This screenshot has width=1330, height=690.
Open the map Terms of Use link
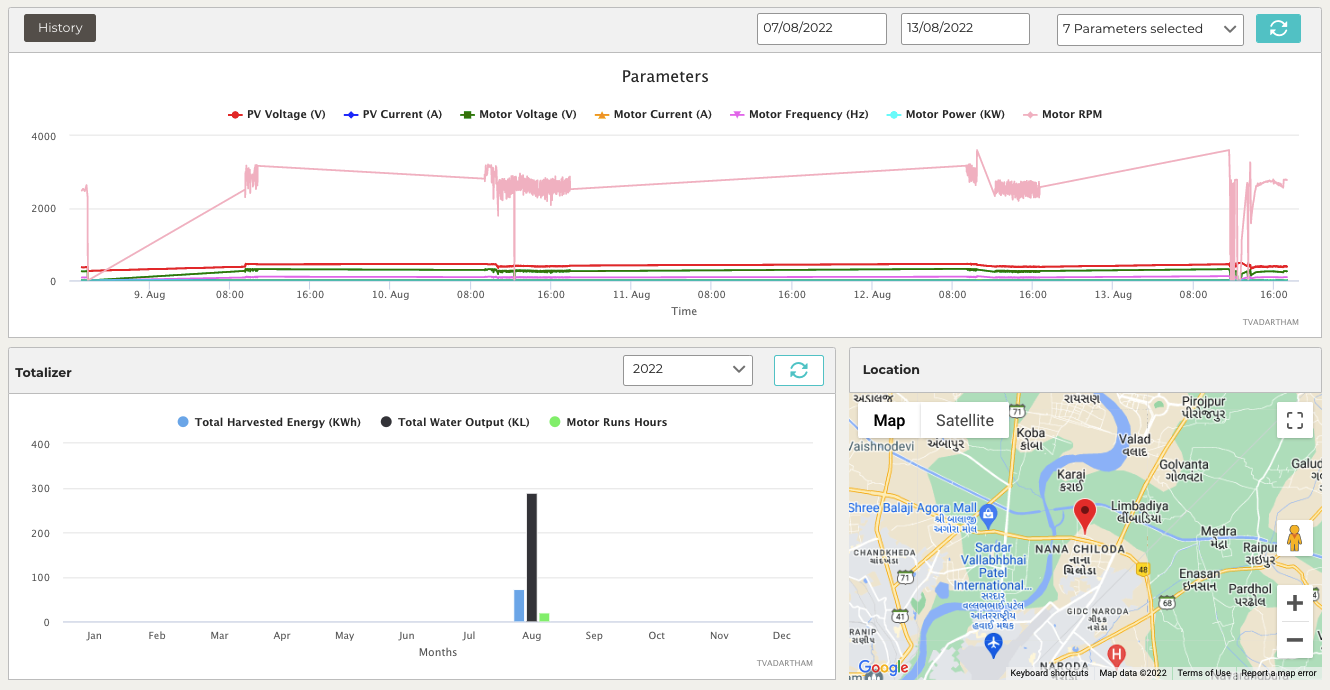(x=1203, y=673)
